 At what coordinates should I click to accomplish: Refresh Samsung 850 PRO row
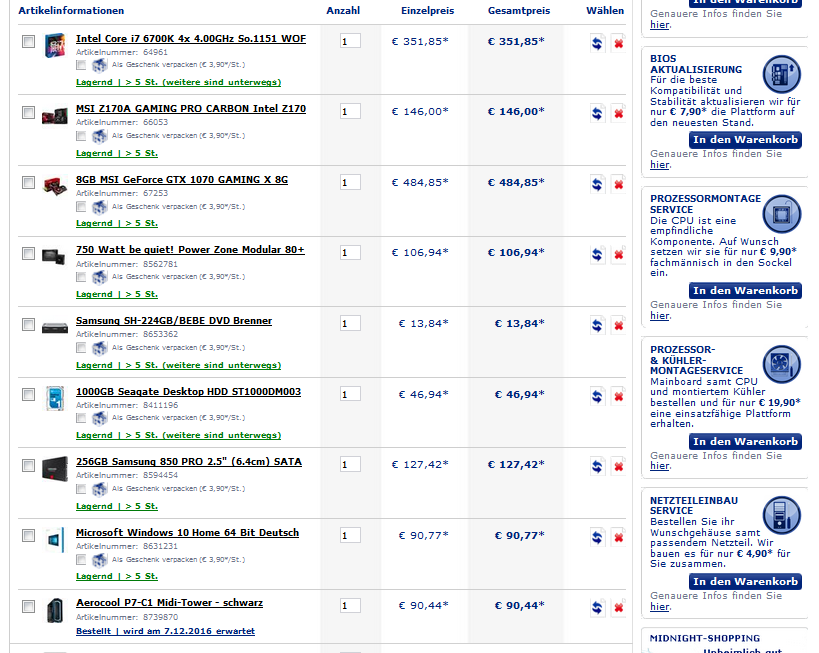coord(597,466)
